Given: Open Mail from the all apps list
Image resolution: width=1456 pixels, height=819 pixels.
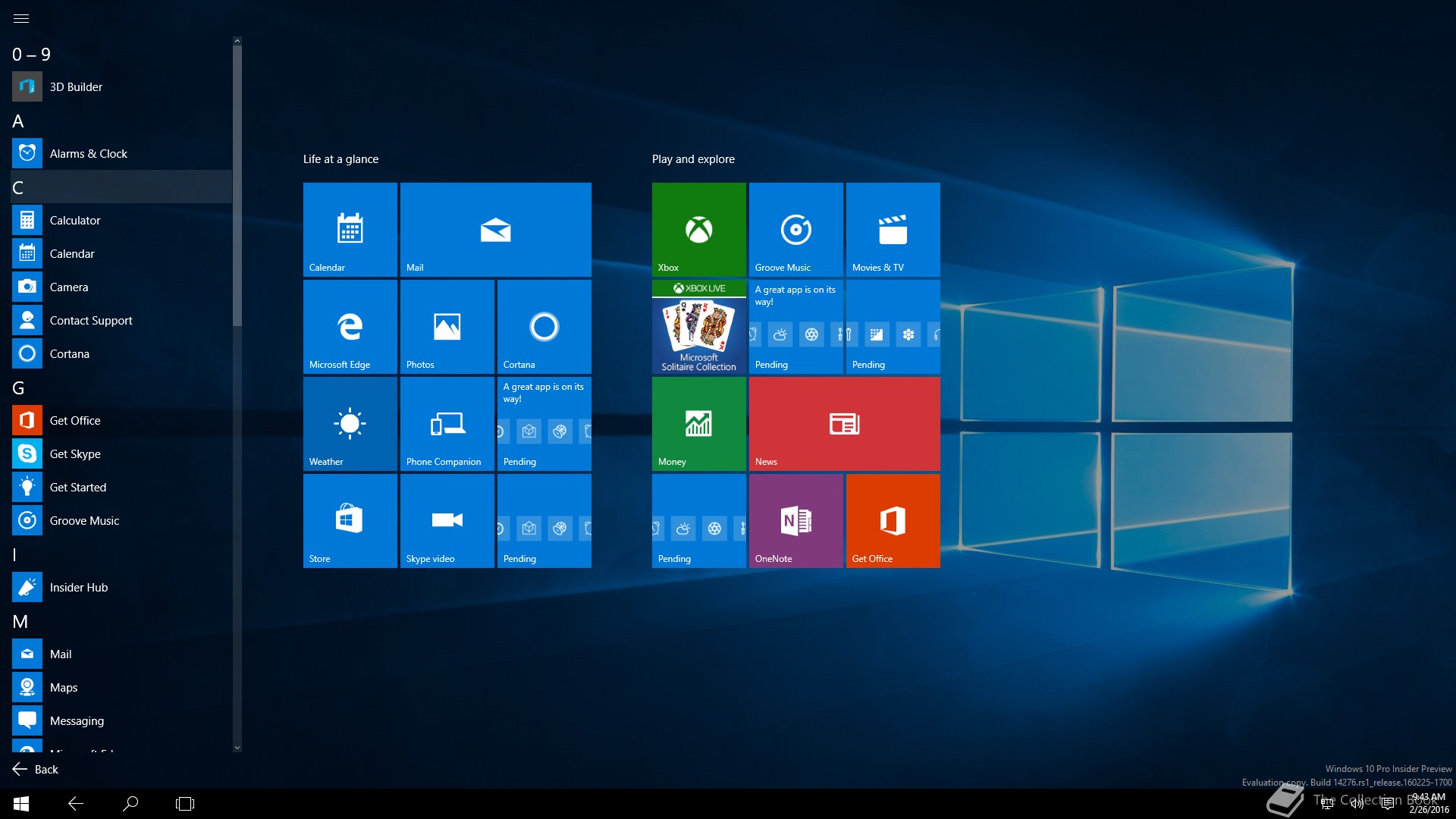Looking at the screenshot, I should coord(121,654).
